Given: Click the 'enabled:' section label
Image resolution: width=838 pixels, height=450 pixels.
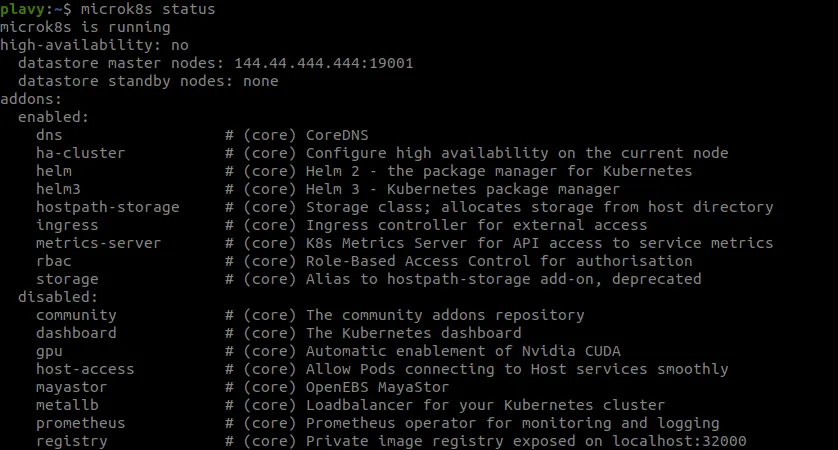Looking at the screenshot, I should pyautogui.click(x=54, y=117).
